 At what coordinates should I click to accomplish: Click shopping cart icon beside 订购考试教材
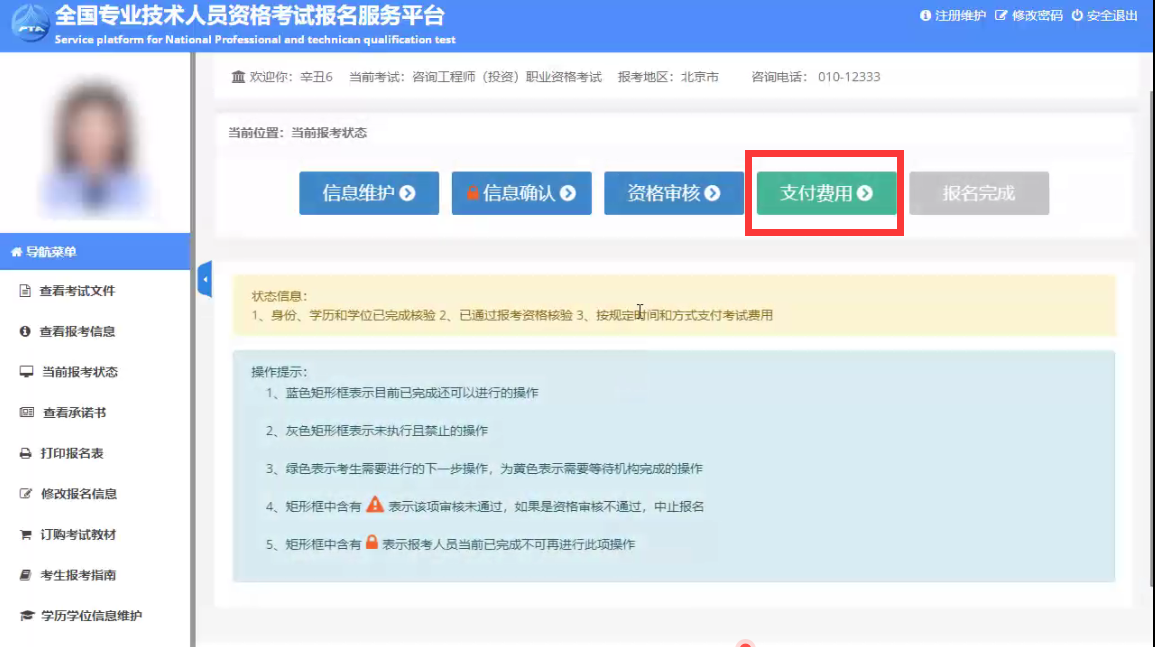26,535
